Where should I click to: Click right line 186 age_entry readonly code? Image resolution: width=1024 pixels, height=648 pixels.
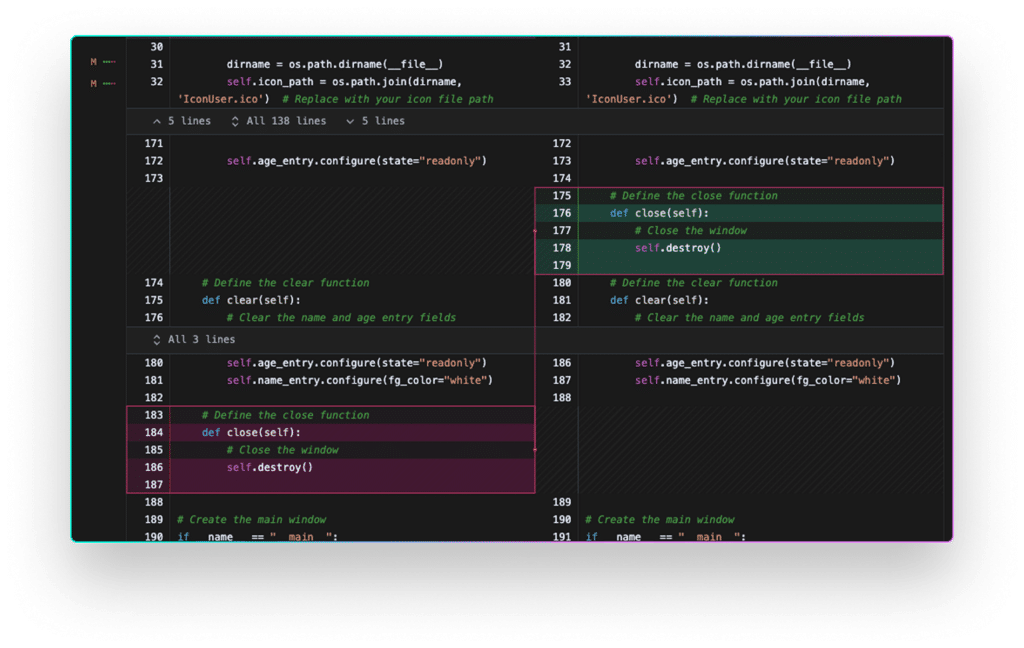coord(765,363)
